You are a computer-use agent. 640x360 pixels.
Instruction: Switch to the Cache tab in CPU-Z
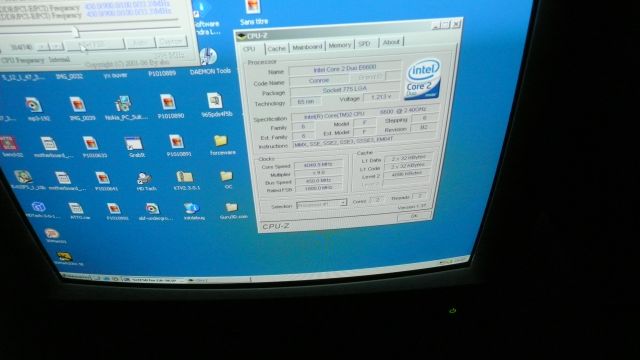(277, 49)
